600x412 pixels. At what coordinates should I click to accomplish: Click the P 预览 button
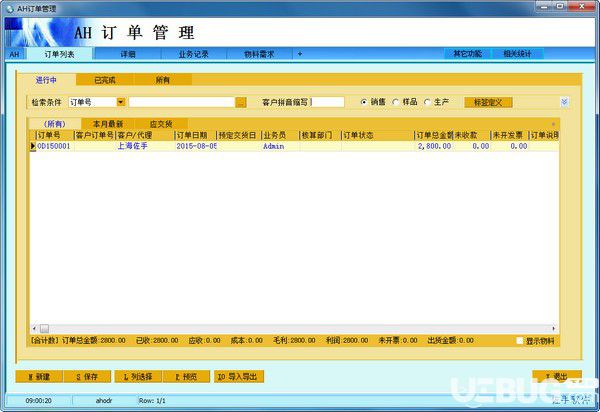point(186,376)
